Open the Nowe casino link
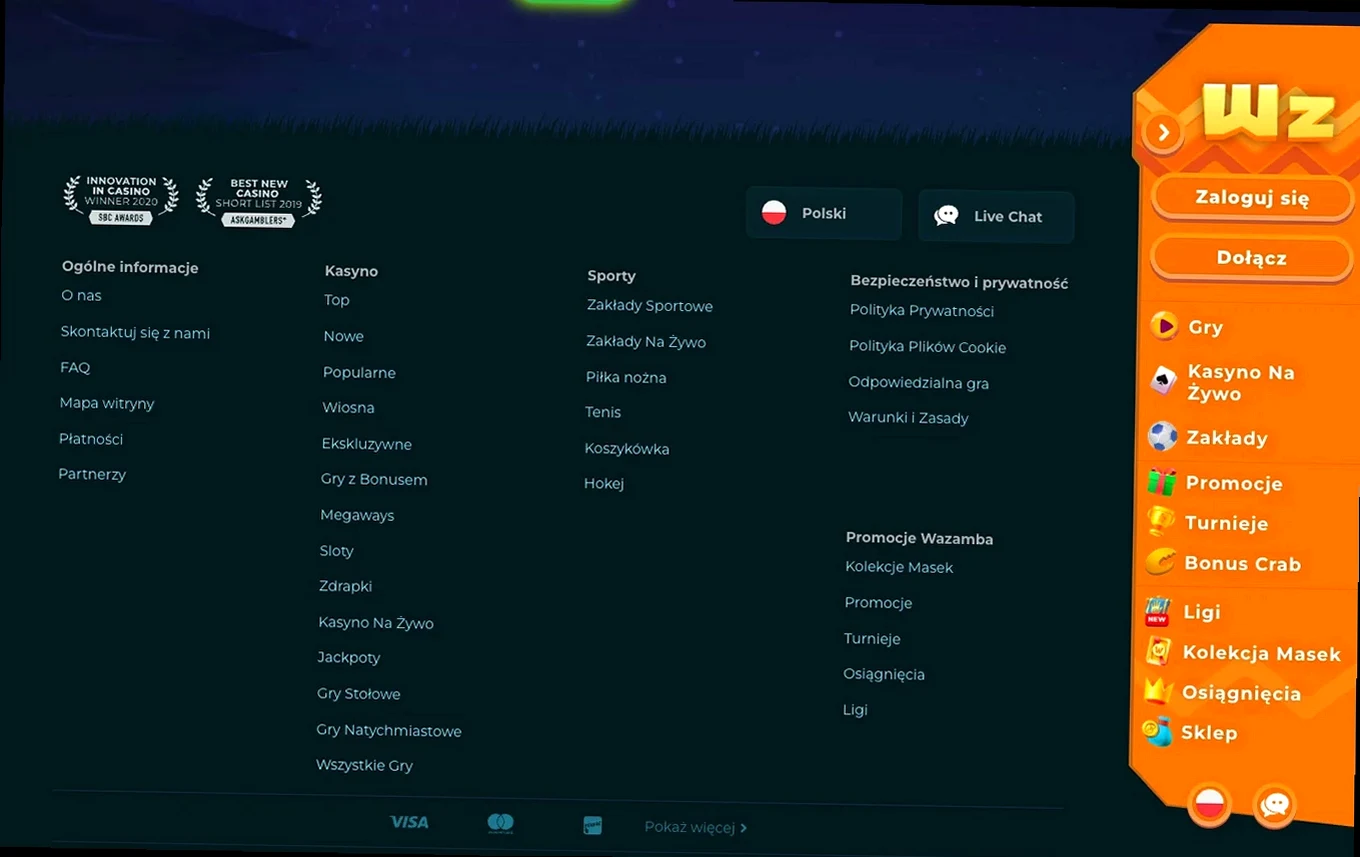Image resolution: width=1360 pixels, height=857 pixels. click(343, 336)
